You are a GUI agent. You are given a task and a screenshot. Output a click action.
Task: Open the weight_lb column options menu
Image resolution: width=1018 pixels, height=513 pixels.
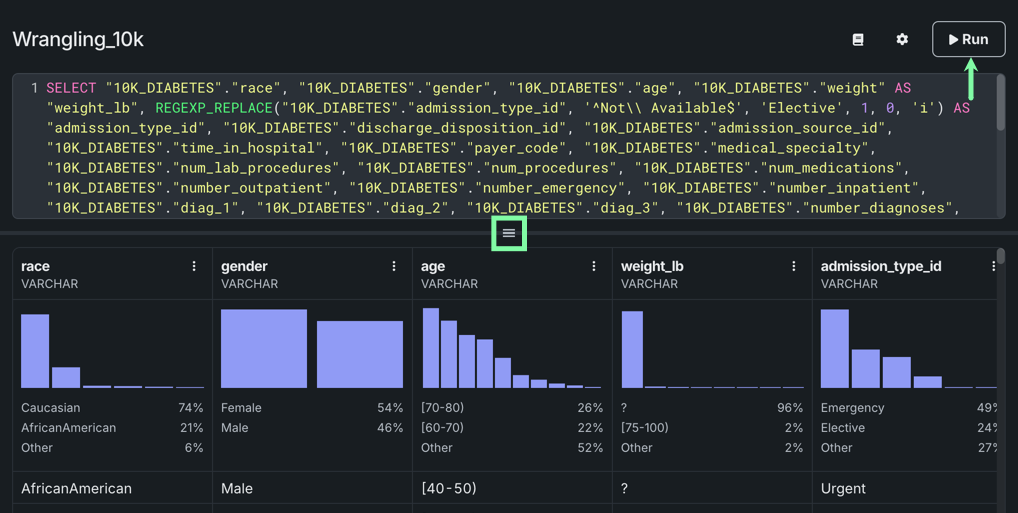pos(794,266)
